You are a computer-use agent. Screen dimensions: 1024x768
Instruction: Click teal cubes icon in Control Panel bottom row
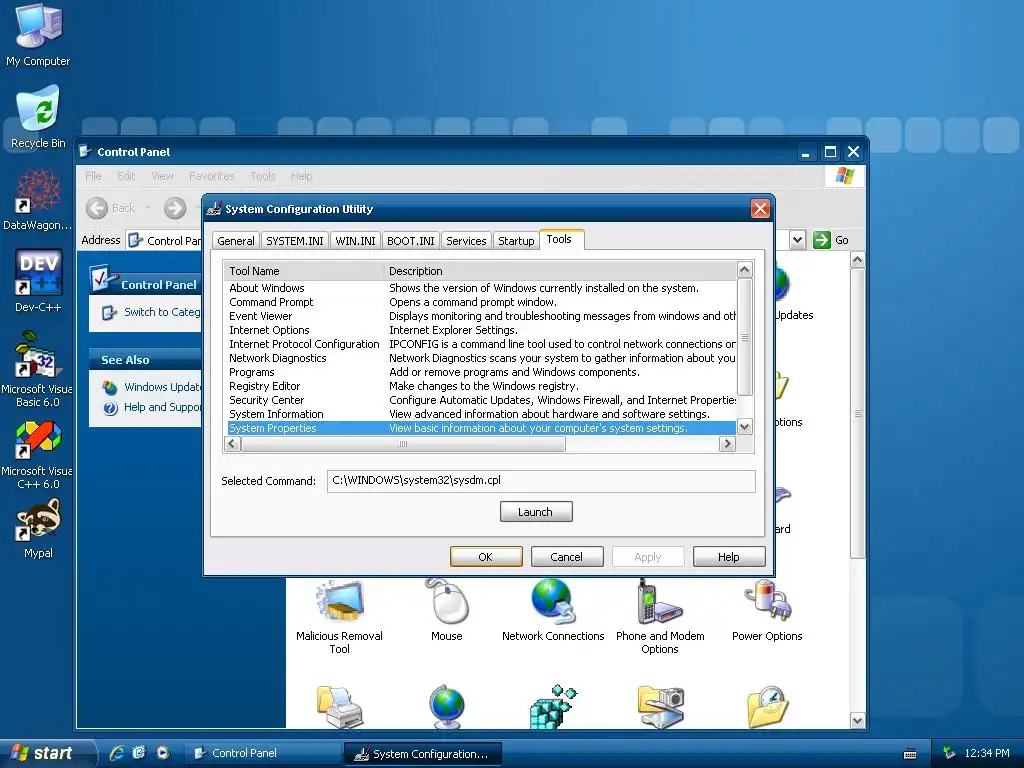click(553, 707)
